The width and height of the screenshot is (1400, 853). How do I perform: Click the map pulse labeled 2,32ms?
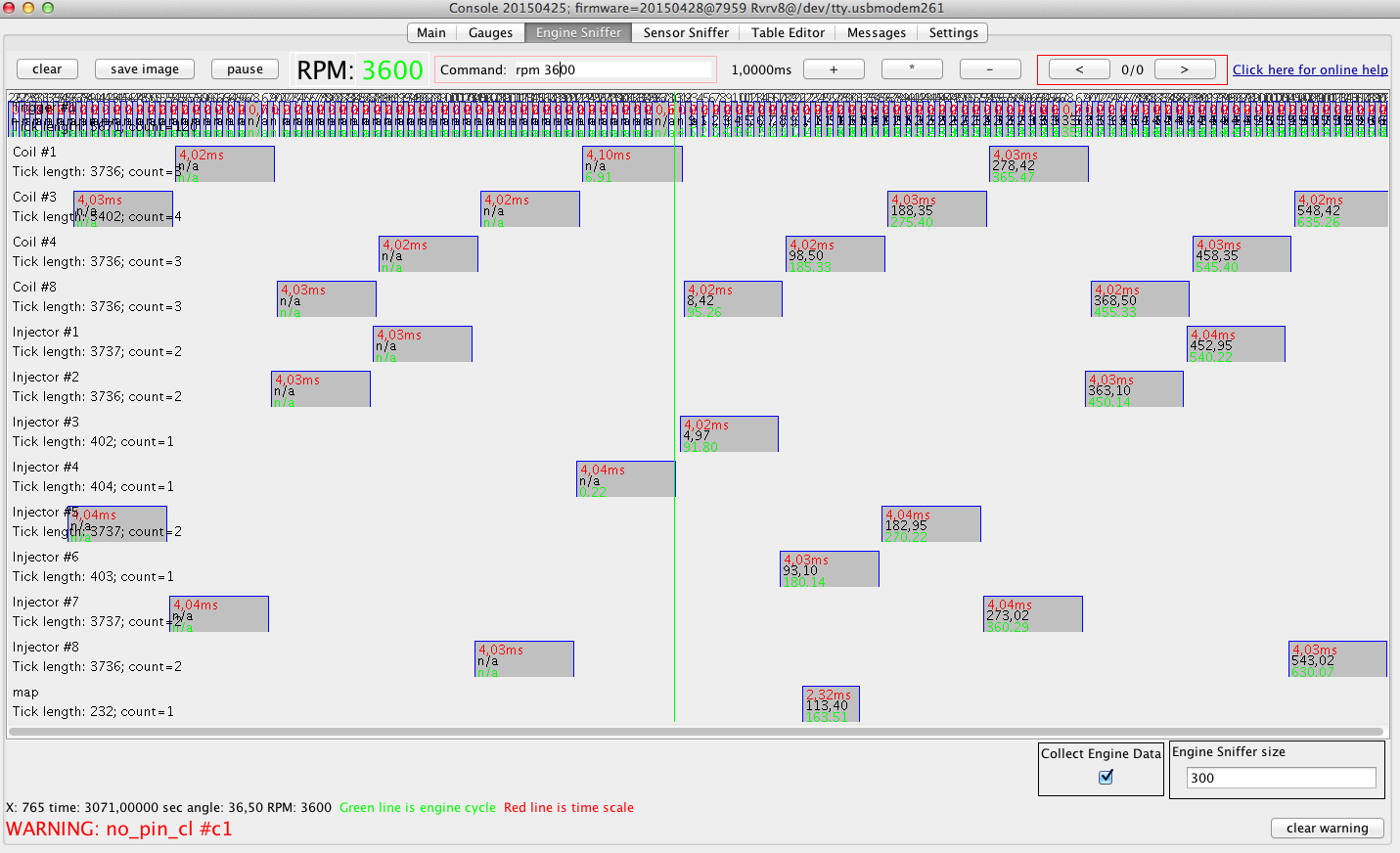point(831,703)
